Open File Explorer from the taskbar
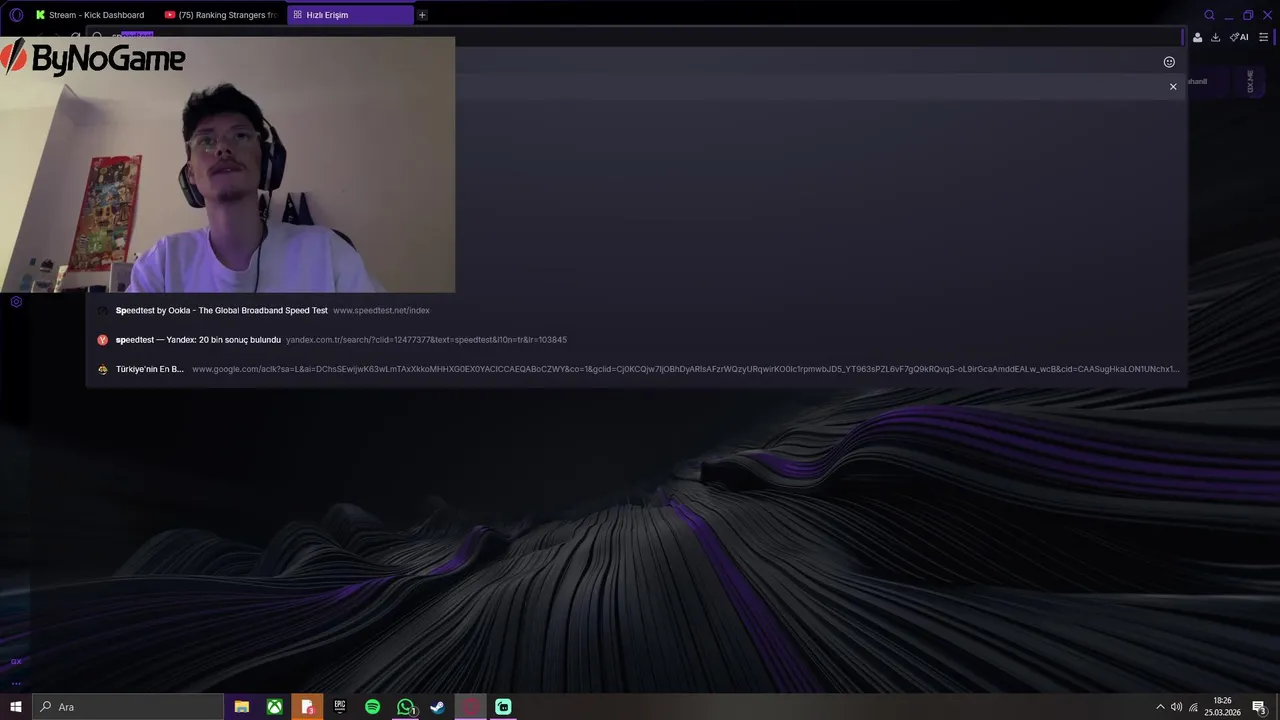Screen dimensions: 1280x720 pyautogui.click(x=242, y=707)
